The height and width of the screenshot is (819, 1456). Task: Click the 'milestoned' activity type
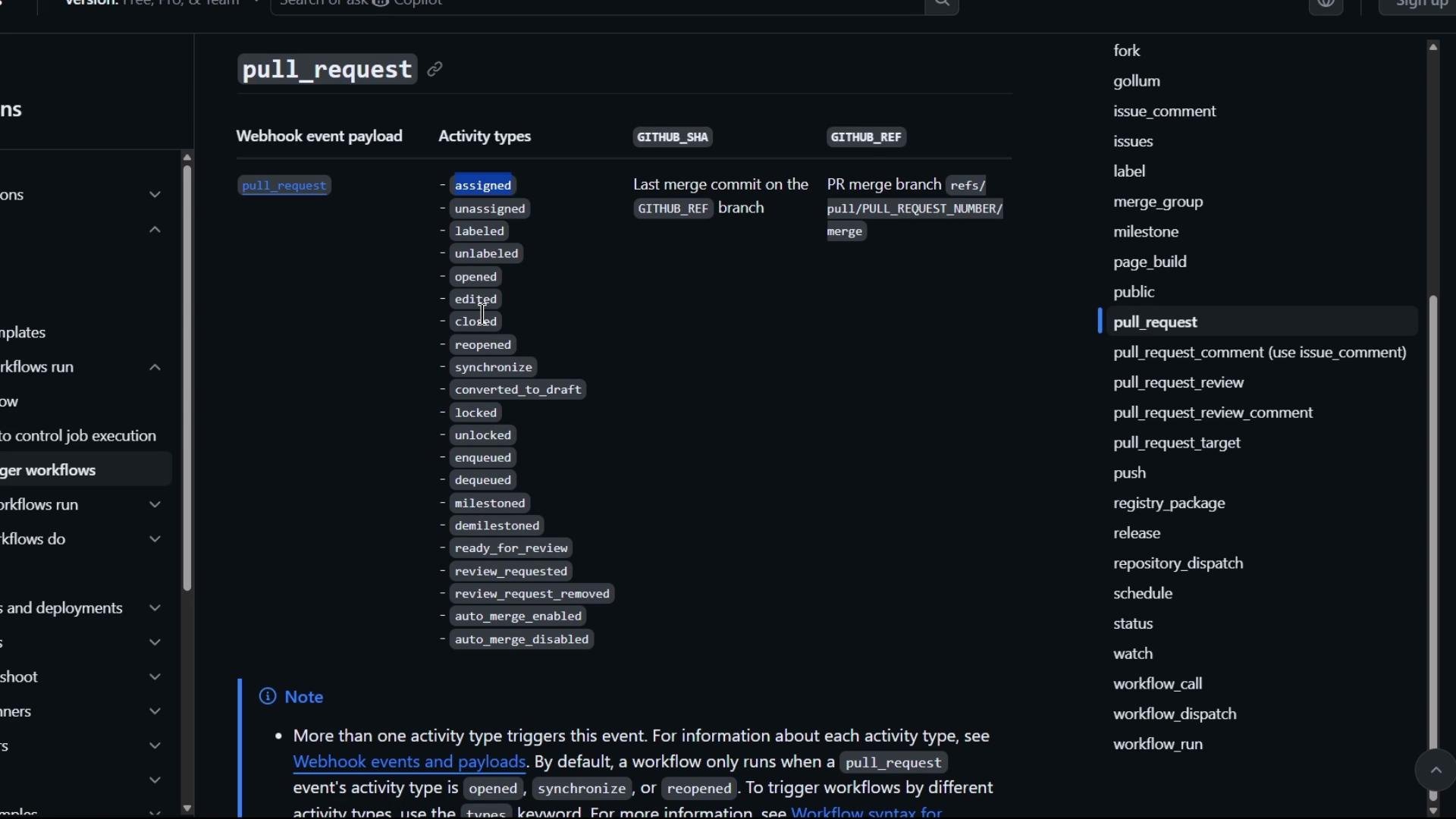click(490, 504)
